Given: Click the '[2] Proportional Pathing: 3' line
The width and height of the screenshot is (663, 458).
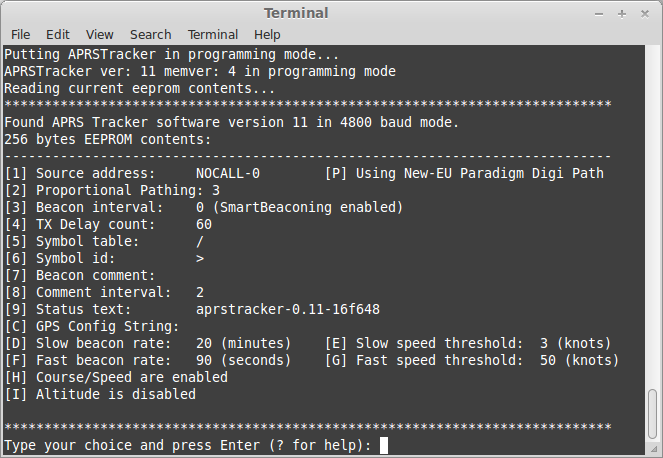Looking at the screenshot, I should point(112,190).
